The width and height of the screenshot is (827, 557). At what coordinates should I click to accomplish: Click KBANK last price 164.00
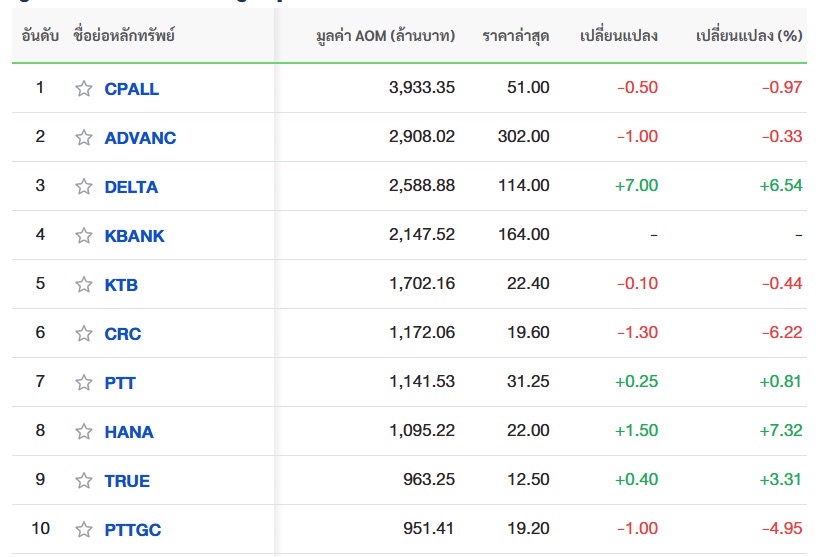(524, 235)
